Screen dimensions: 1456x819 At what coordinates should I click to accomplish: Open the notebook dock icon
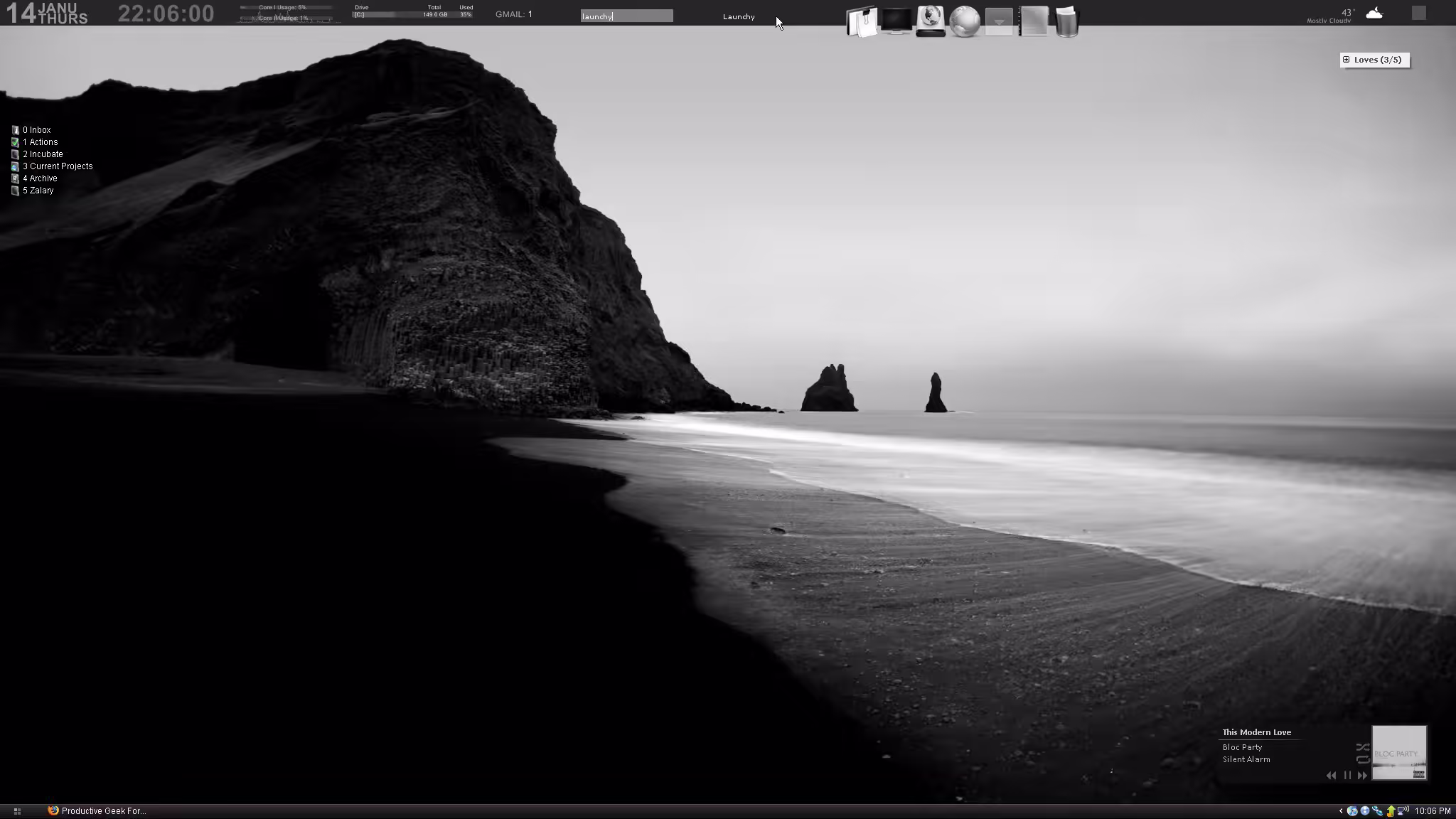point(1034,21)
